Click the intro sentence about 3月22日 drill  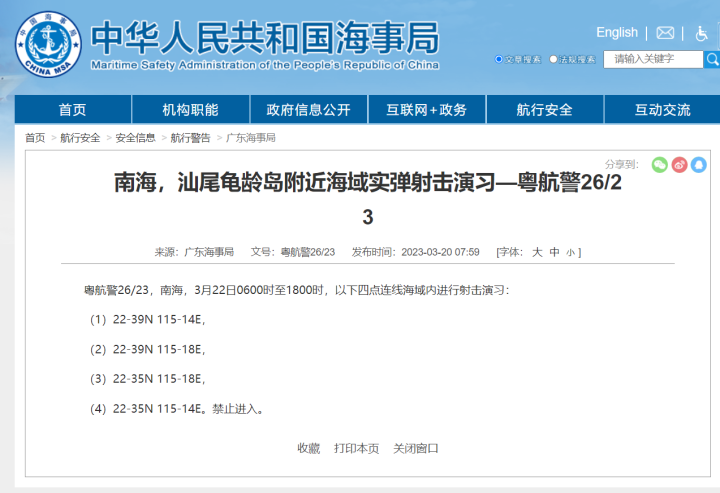pos(297,290)
